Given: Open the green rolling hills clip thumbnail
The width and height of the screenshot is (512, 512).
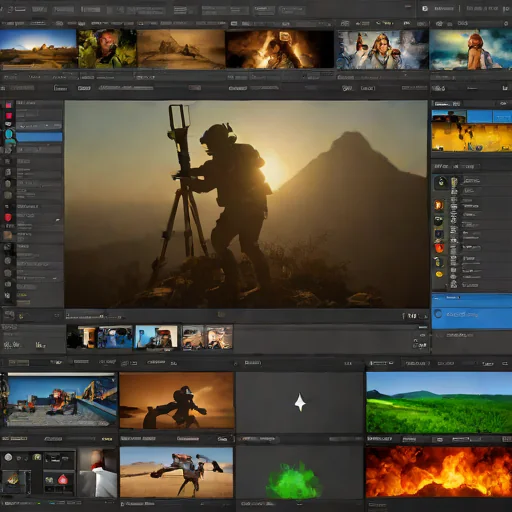Looking at the screenshot, I should pos(439,403).
